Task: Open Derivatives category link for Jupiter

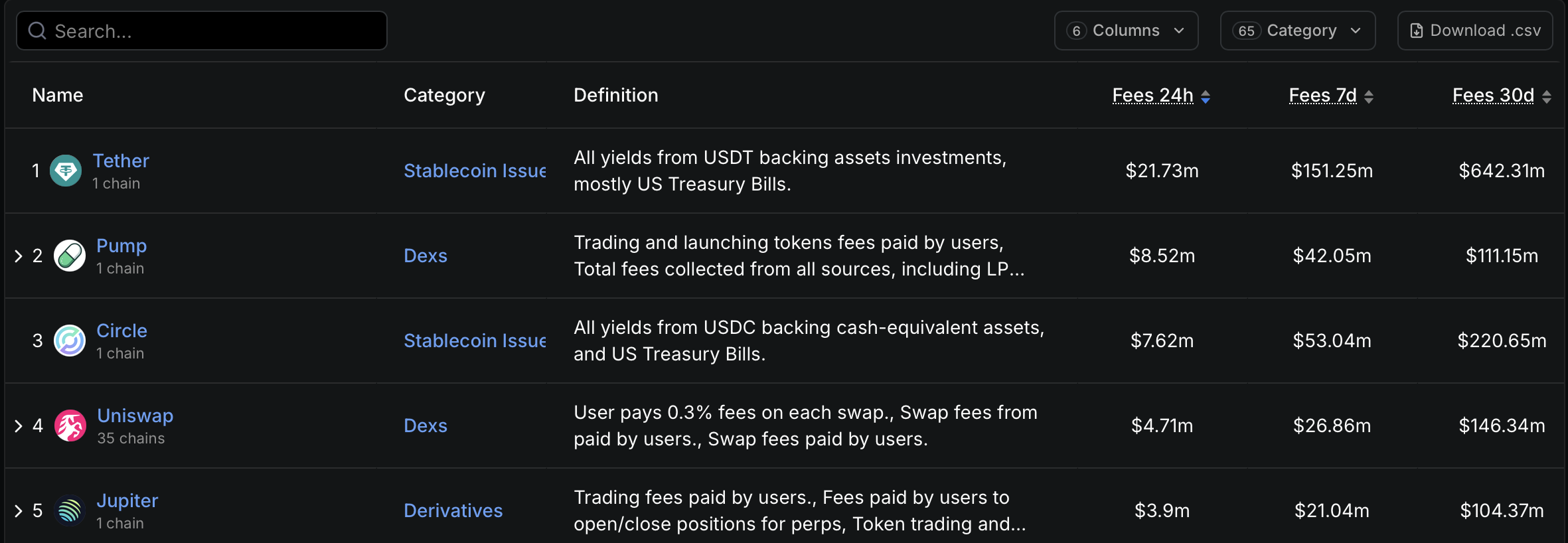Action: click(453, 510)
